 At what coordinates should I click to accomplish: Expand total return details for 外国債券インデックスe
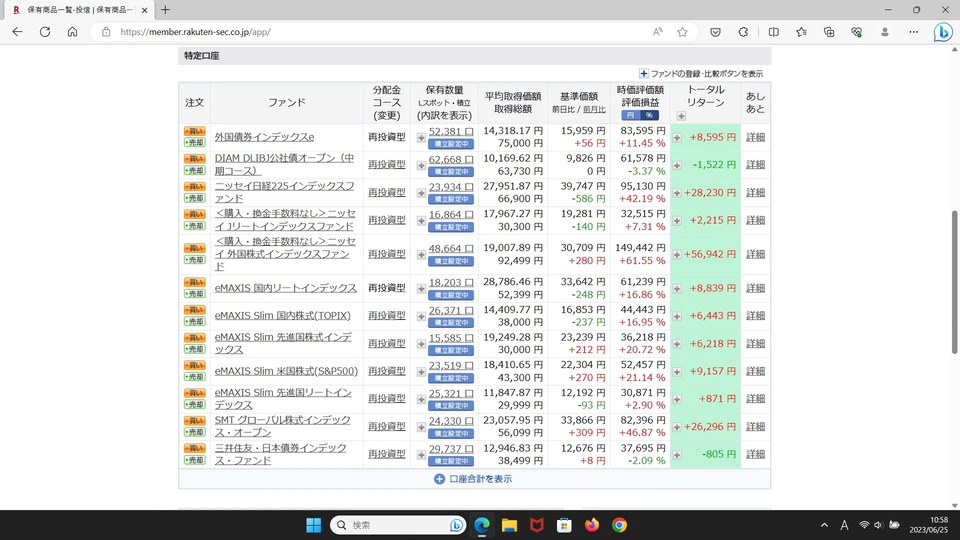pos(677,138)
